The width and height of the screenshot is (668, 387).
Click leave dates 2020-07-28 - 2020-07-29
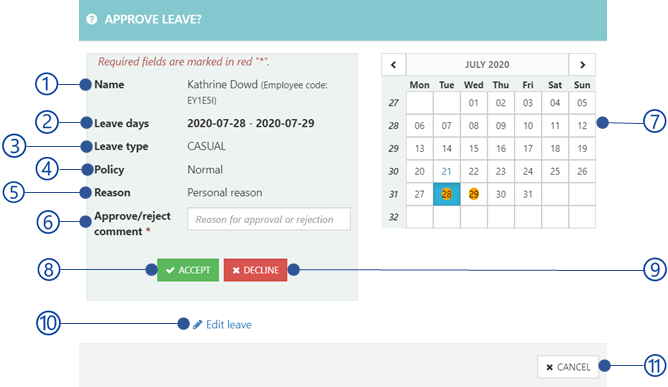click(x=251, y=123)
